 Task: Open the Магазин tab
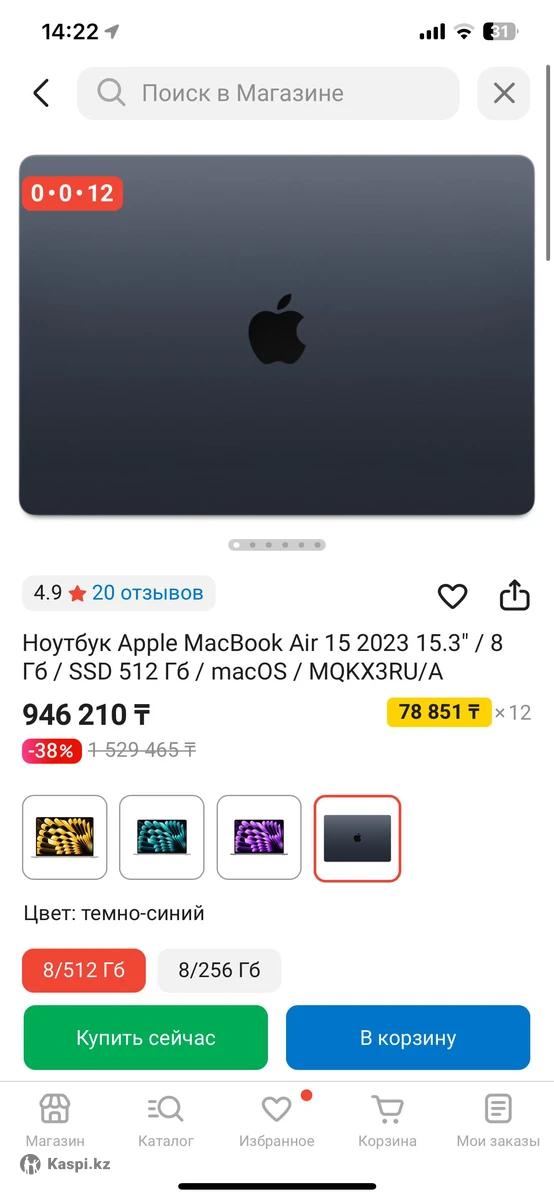tap(55, 1120)
